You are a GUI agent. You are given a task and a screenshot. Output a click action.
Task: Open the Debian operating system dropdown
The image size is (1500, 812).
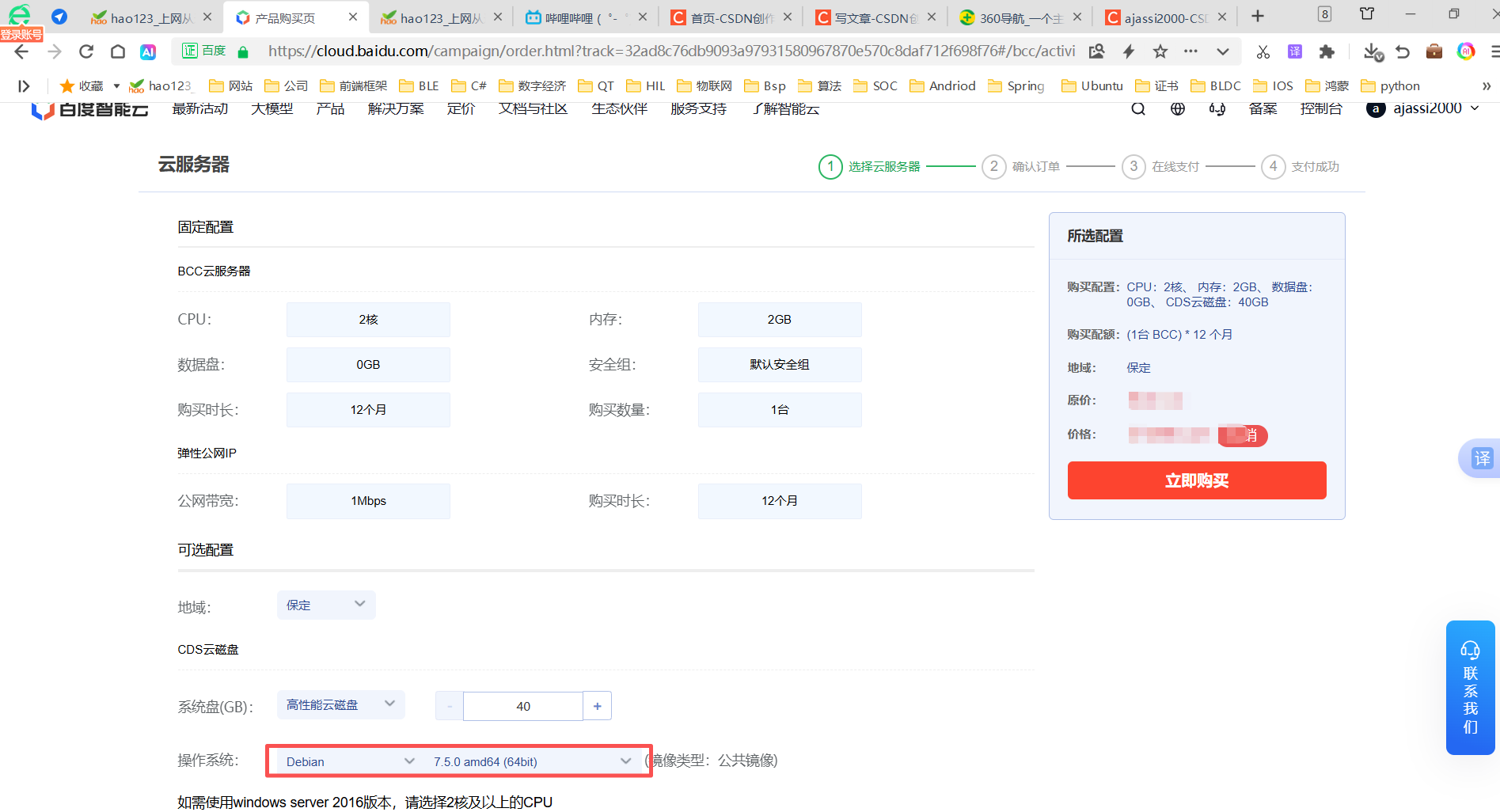350,761
